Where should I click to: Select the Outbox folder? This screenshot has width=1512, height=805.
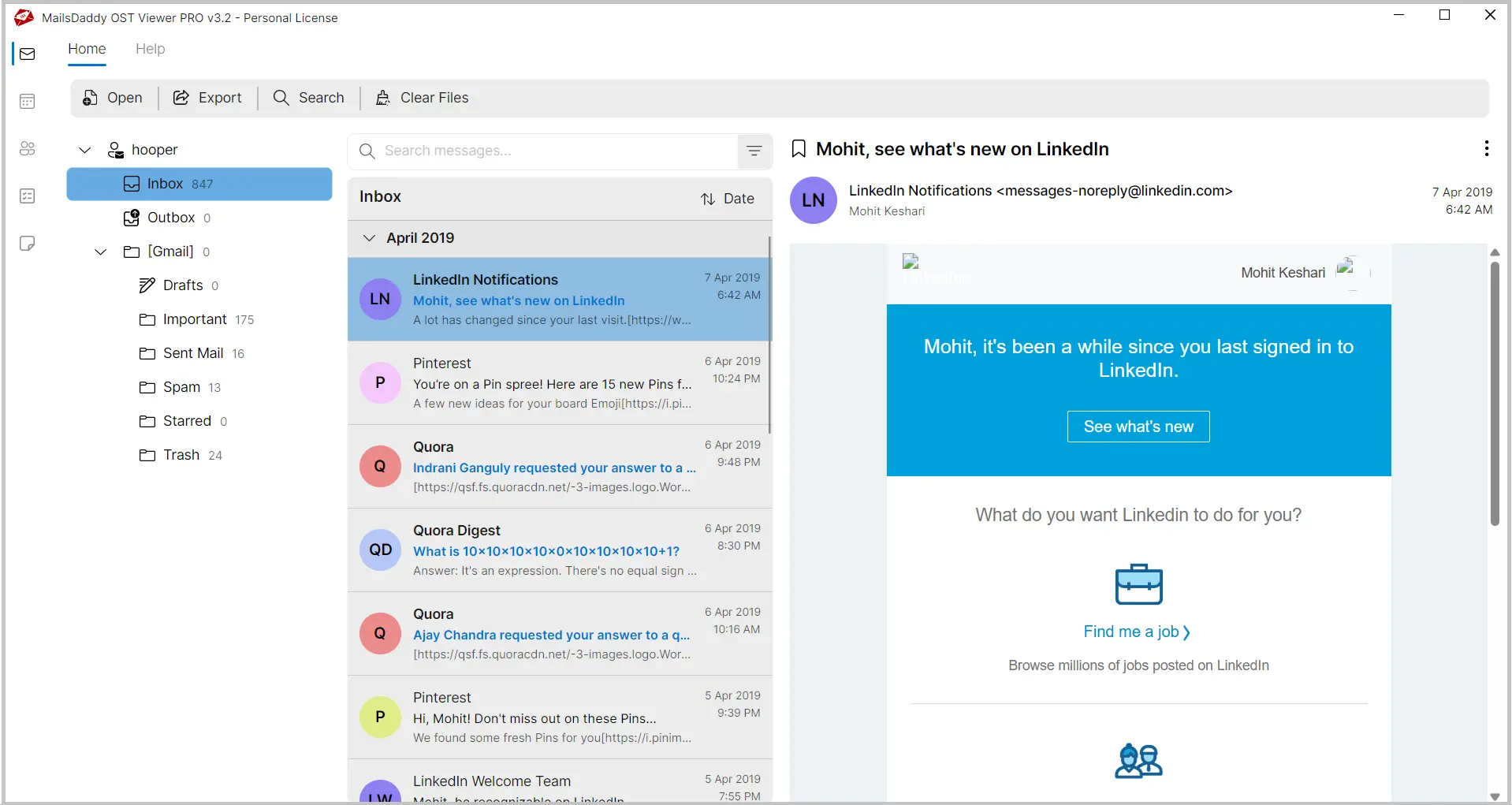coord(171,218)
